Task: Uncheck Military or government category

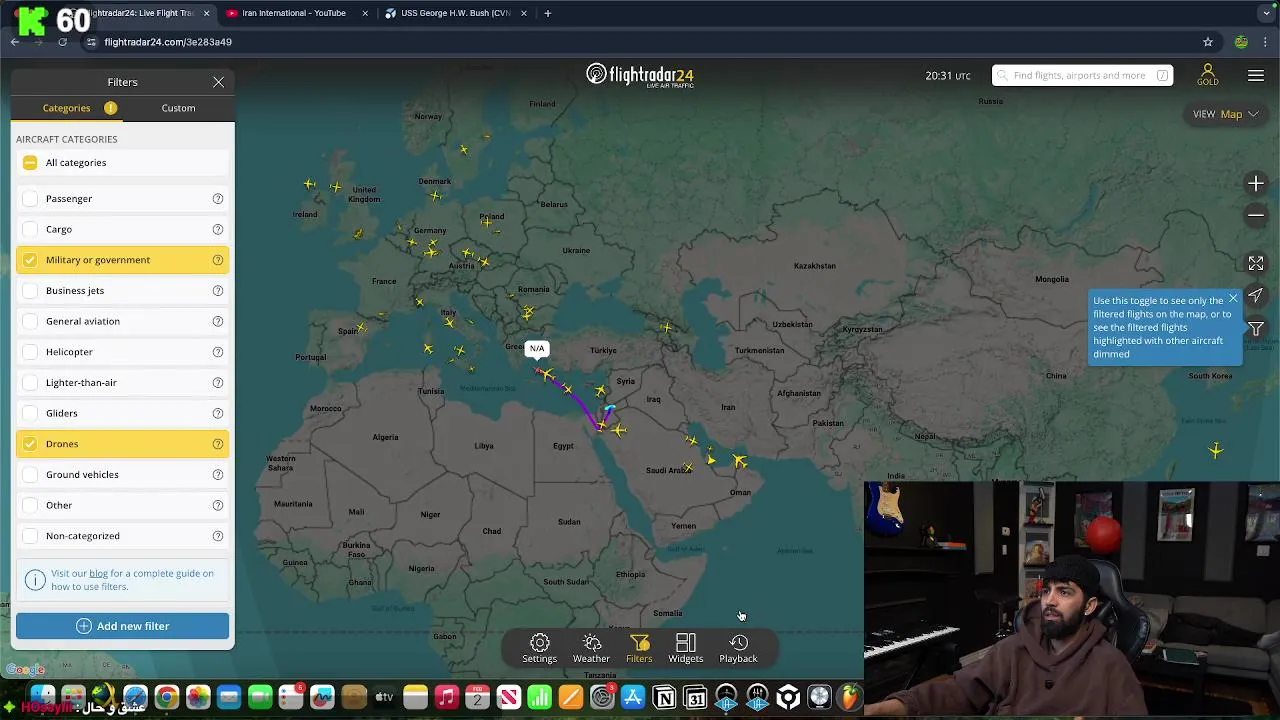Action: point(30,260)
